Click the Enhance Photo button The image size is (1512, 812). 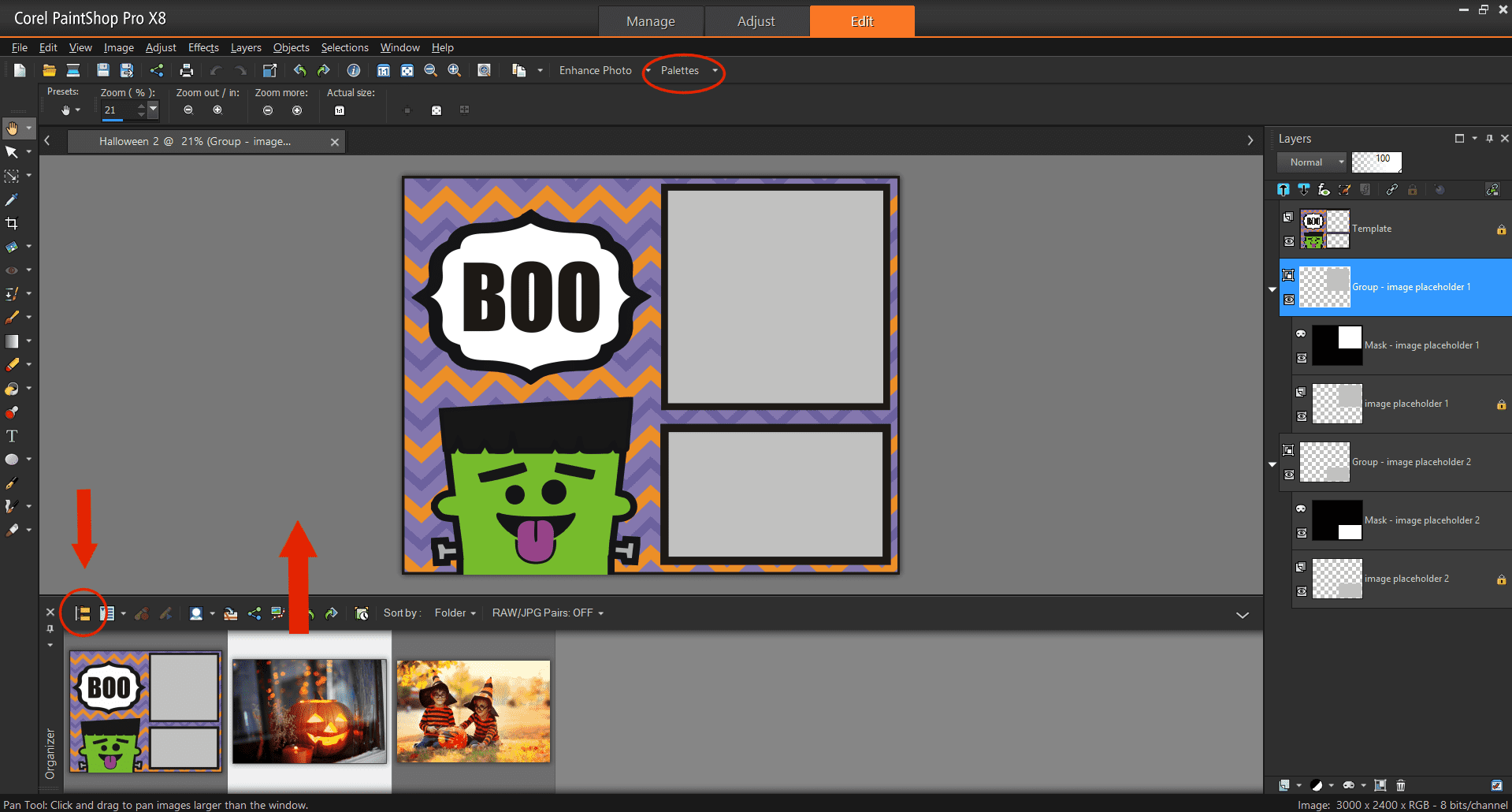pyautogui.click(x=595, y=70)
